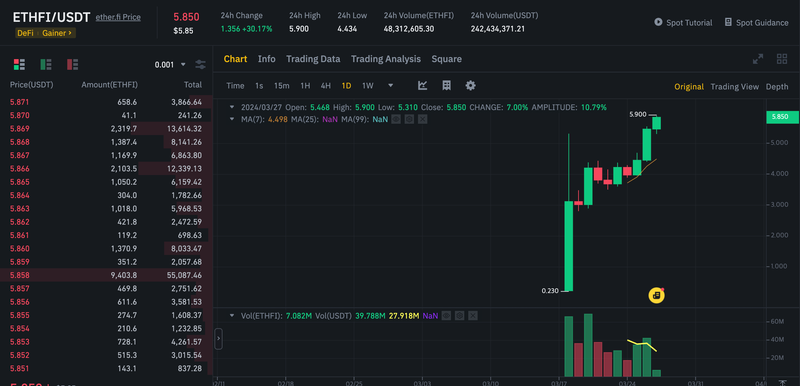Expand more time interval options
This screenshot has height=386, width=800.
click(x=390, y=86)
